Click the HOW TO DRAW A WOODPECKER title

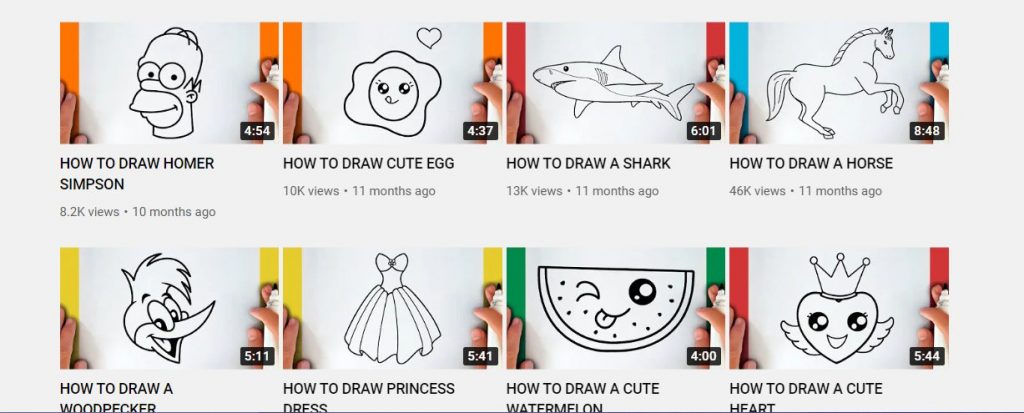[116, 397]
